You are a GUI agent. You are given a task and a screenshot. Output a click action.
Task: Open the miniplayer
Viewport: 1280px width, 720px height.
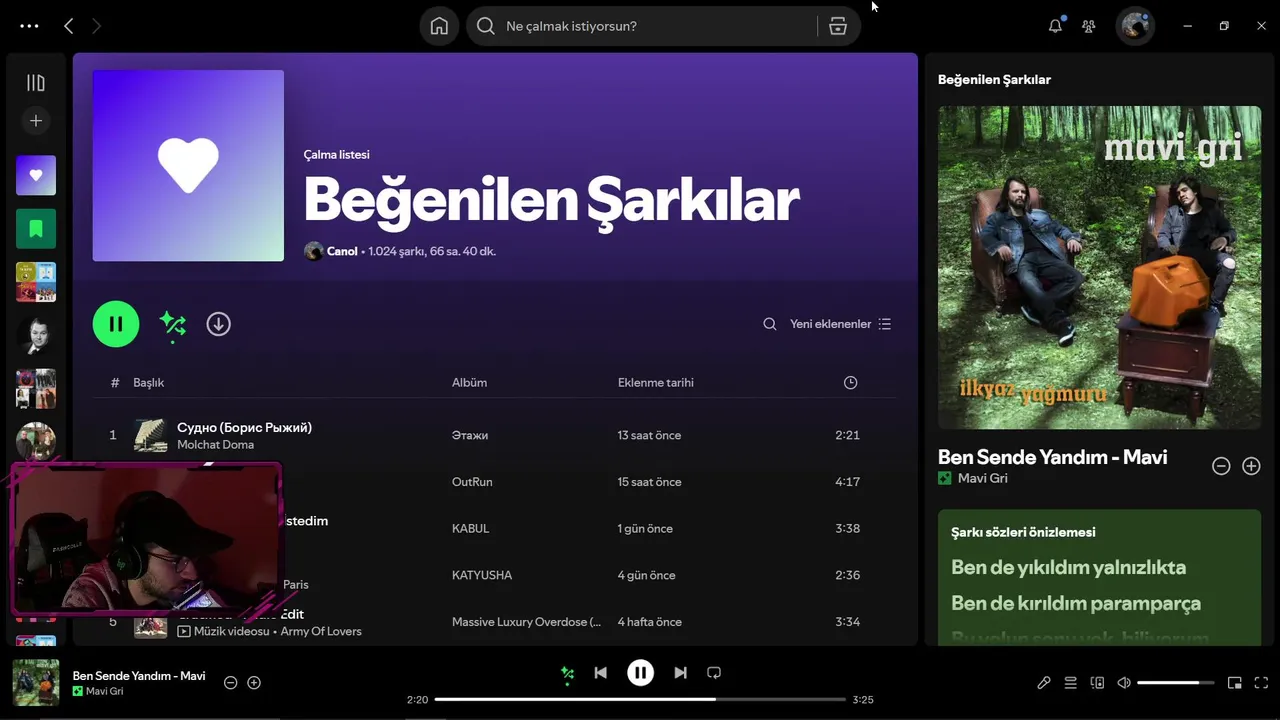pyautogui.click(x=1234, y=683)
